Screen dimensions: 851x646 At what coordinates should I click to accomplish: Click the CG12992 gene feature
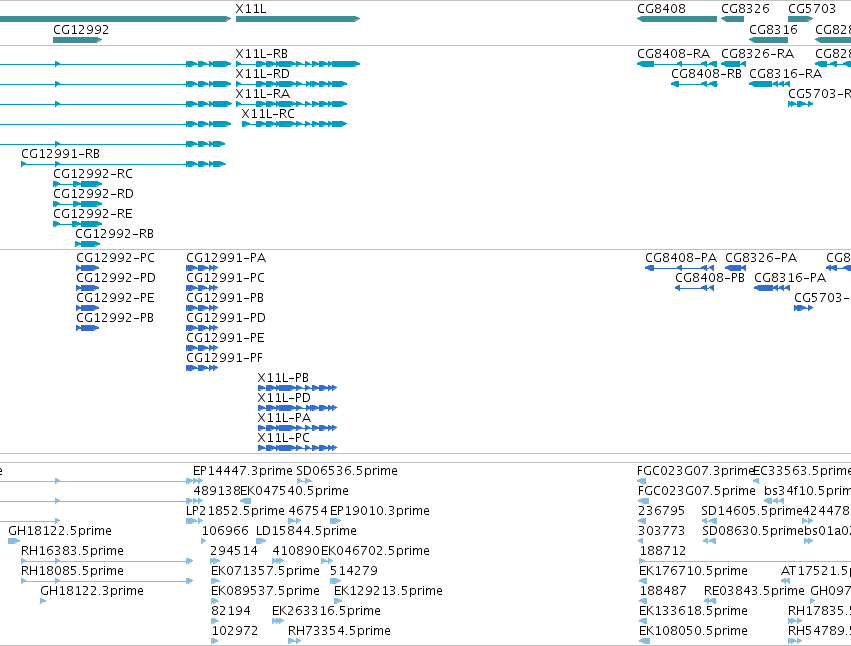click(x=78, y=40)
